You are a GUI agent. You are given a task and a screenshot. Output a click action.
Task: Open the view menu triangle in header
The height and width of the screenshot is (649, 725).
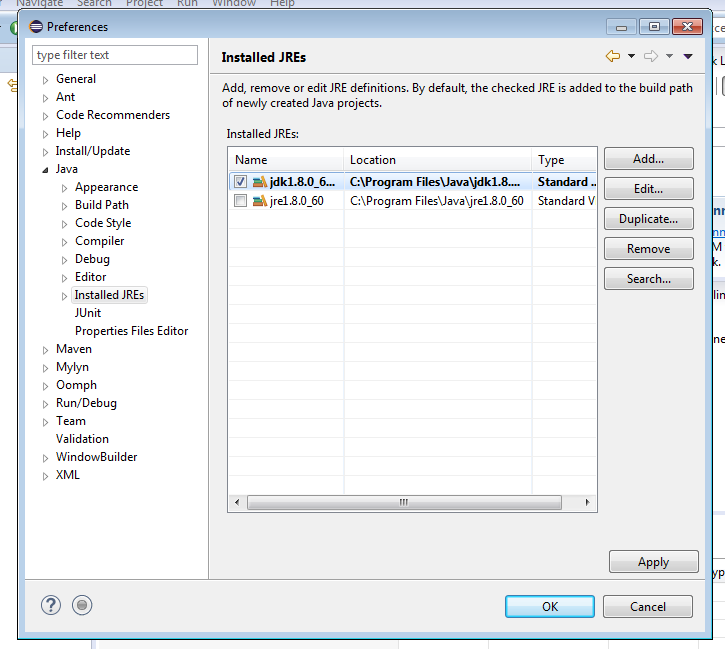coord(688,56)
